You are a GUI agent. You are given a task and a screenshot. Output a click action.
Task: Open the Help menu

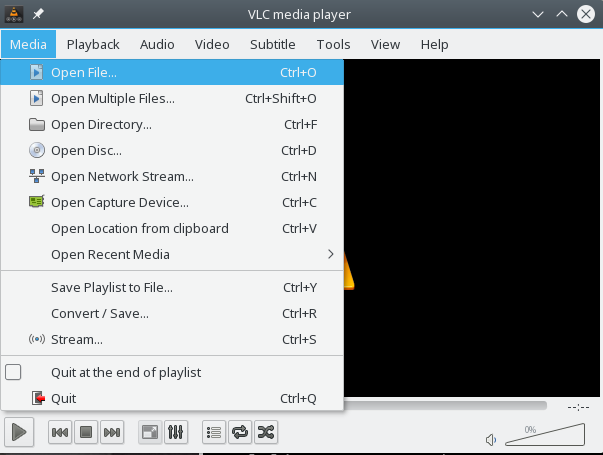pyautogui.click(x=434, y=44)
